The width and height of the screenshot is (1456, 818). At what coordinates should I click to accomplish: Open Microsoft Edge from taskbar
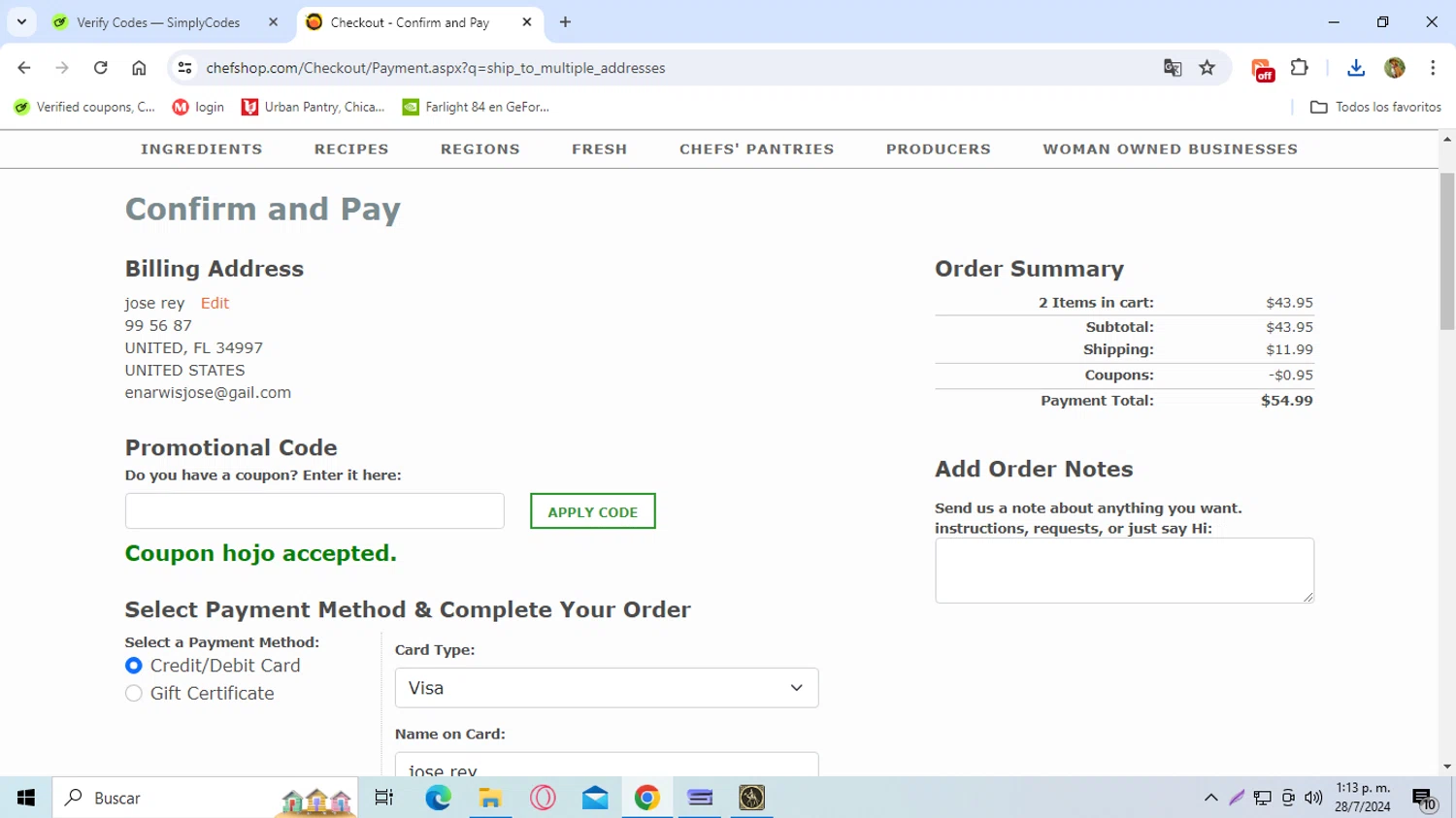[439, 798]
